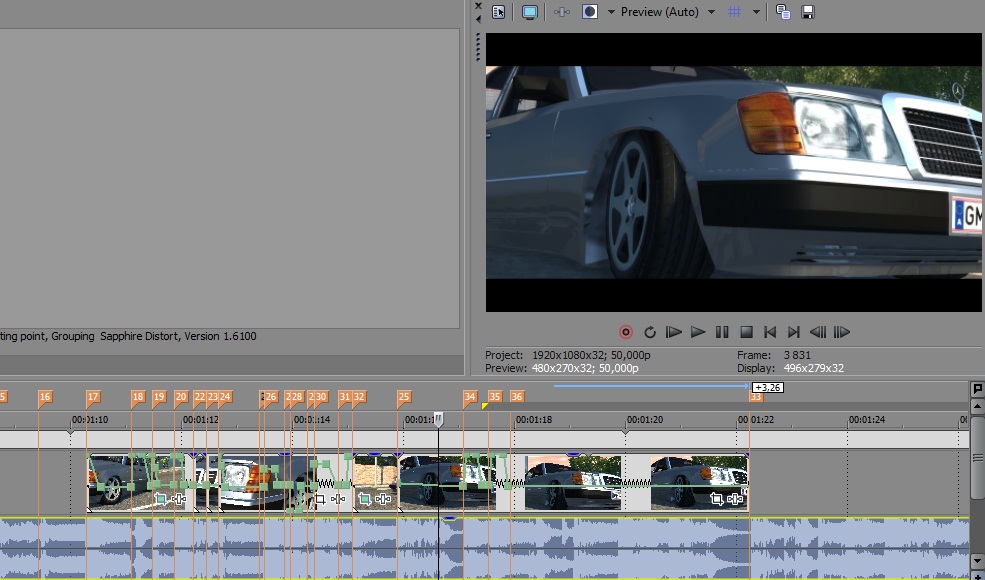Enable the grid overlay icon
985x580 pixels.
coord(734,12)
